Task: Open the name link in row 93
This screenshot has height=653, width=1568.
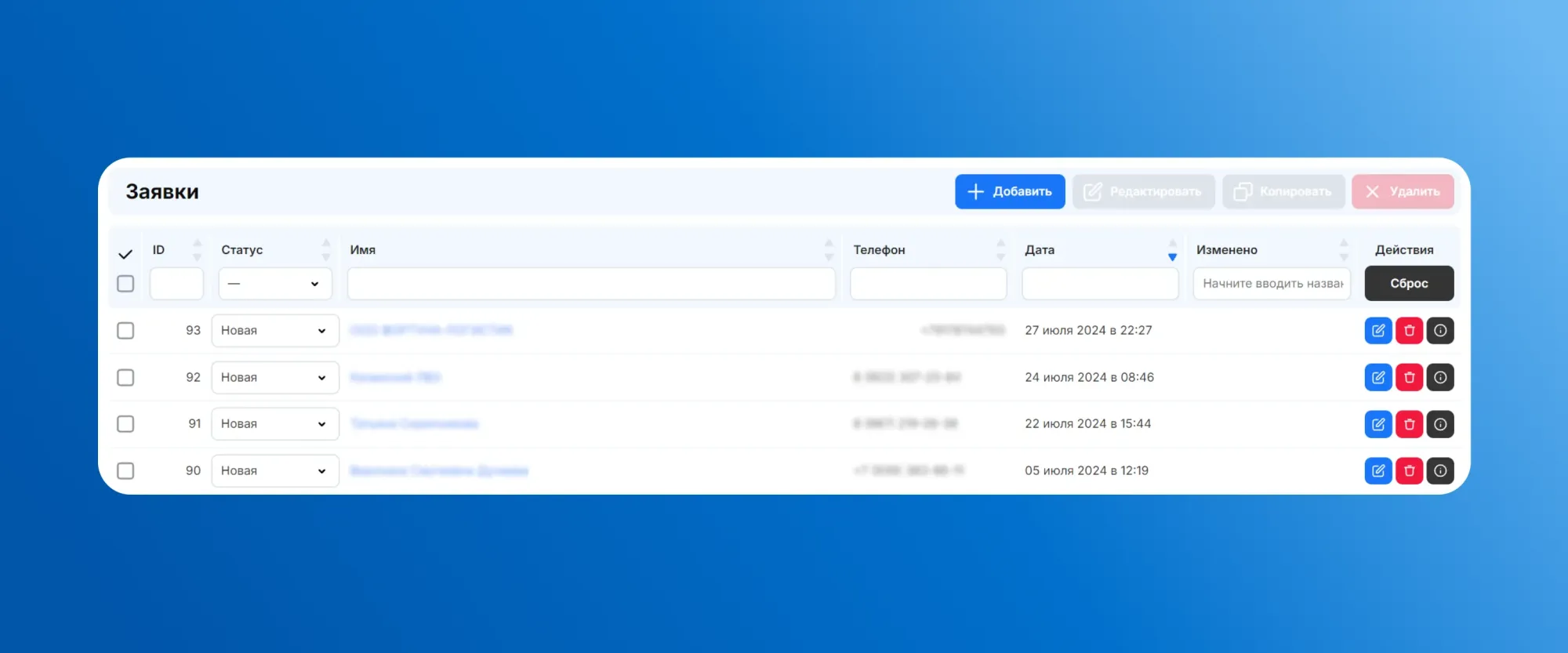Action: (x=431, y=330)
